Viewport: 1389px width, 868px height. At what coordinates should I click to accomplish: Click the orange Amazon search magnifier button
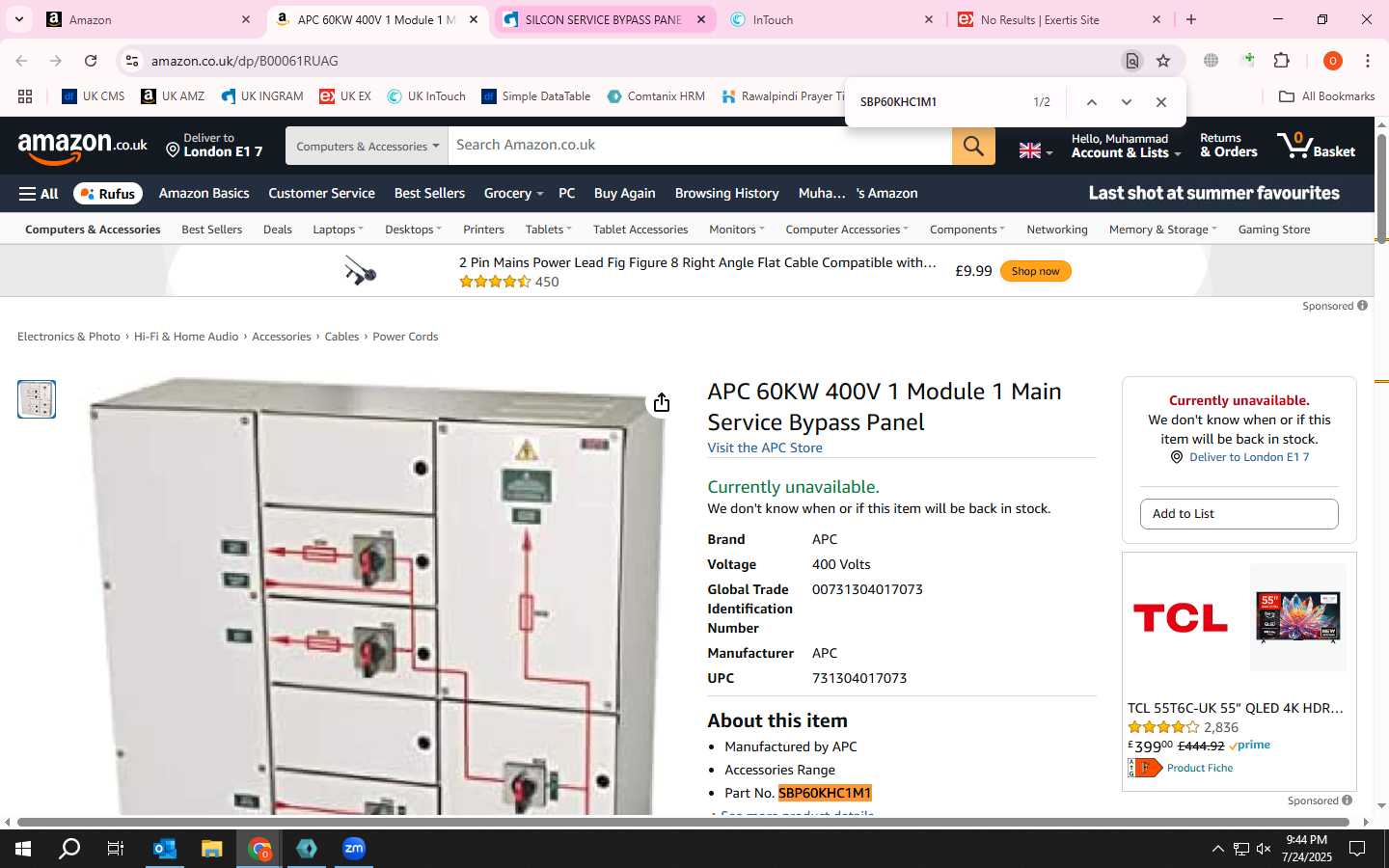pos(973,146)
